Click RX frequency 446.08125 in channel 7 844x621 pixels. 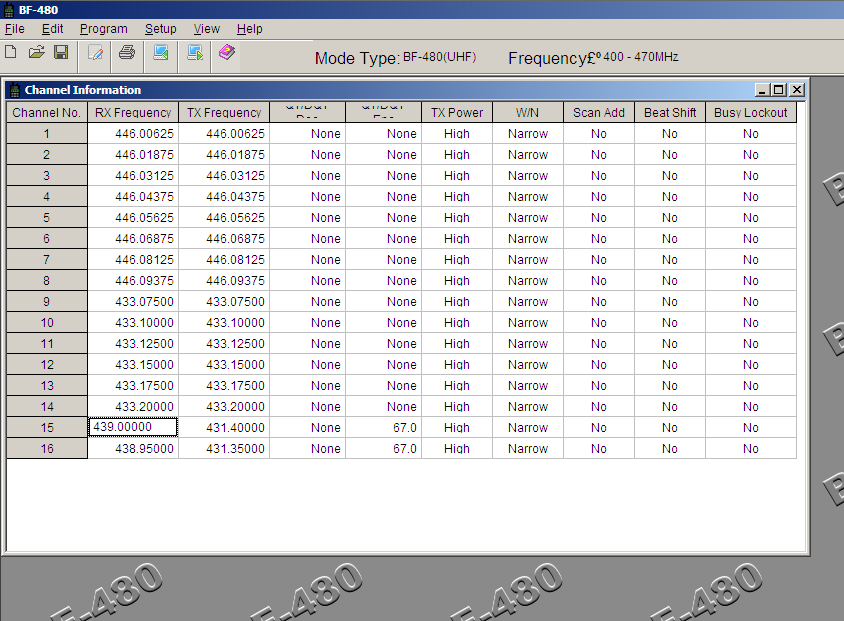click(x=133, y=259)
